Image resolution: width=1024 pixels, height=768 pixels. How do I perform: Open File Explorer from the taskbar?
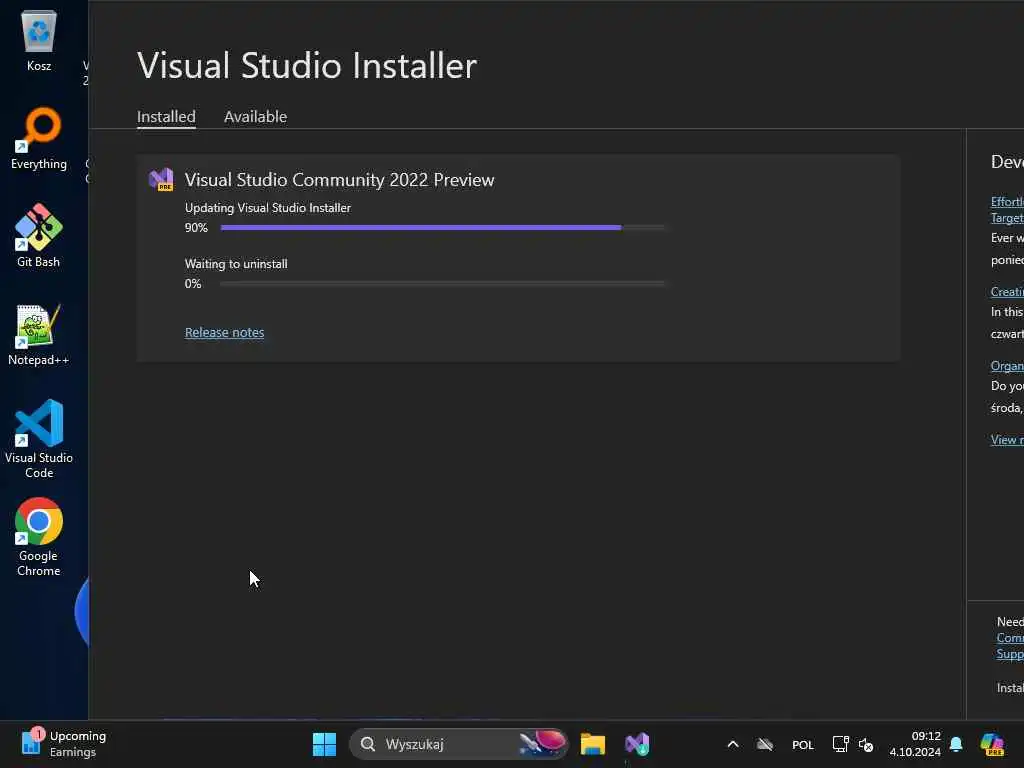(592, 744)
